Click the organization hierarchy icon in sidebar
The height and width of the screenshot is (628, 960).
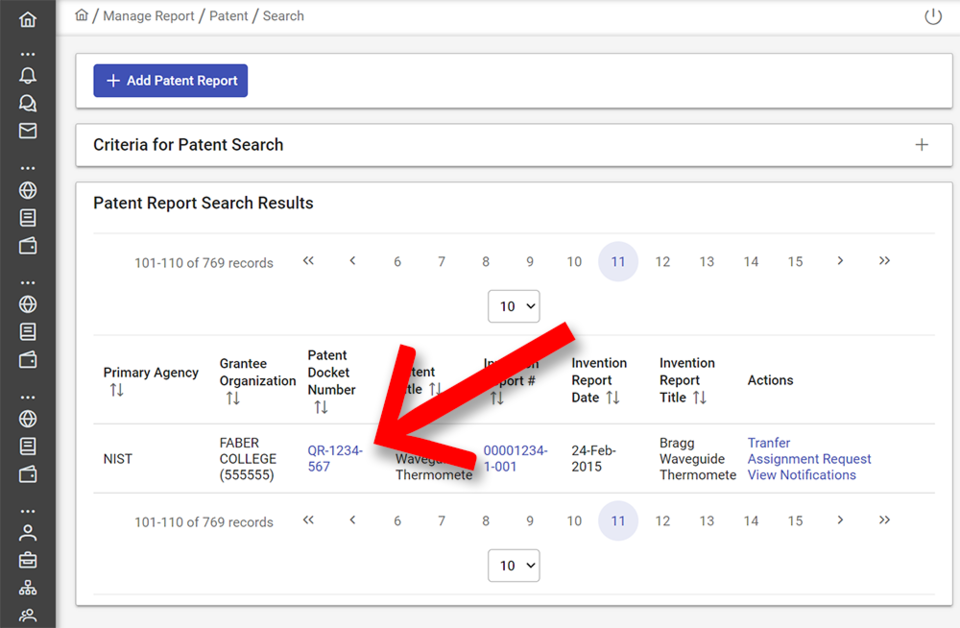pyautogui.click(x=27, y=587)
